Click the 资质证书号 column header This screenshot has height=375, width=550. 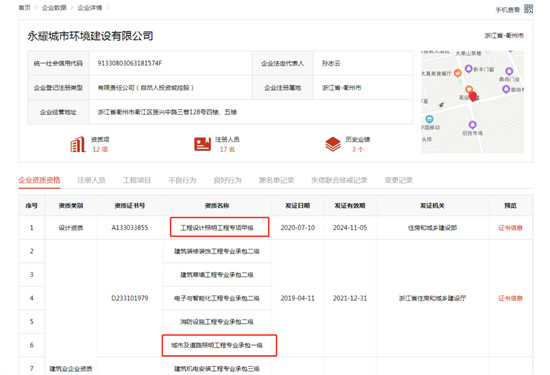(130, 206)
